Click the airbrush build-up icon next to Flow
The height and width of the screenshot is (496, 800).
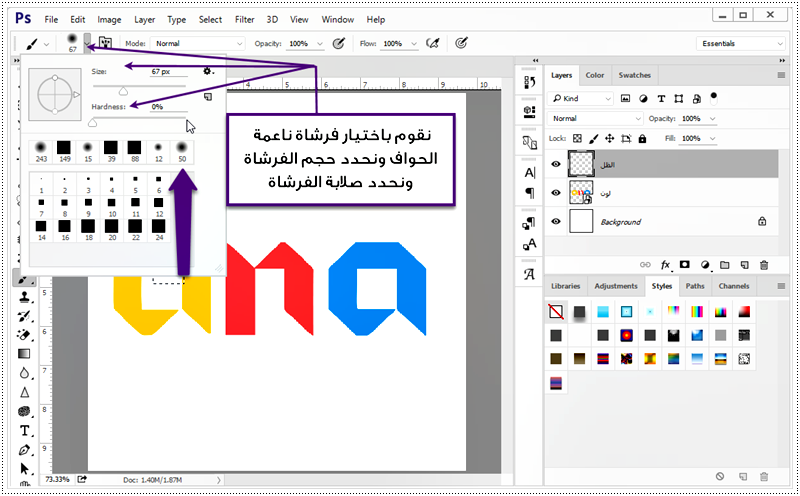[433, 43]
